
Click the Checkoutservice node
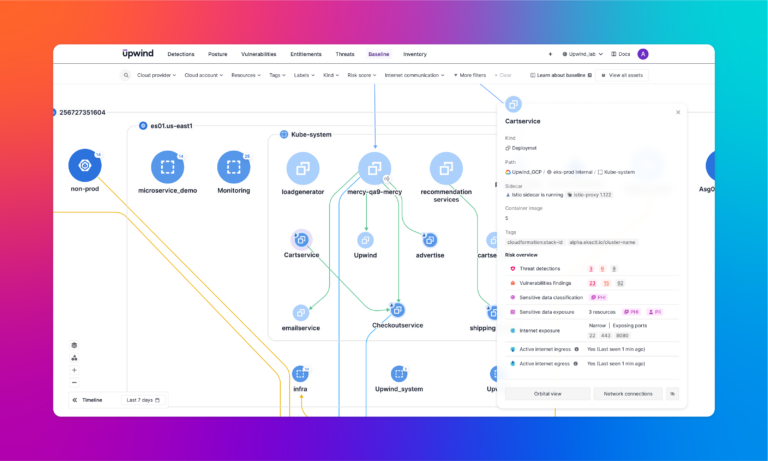397,310
